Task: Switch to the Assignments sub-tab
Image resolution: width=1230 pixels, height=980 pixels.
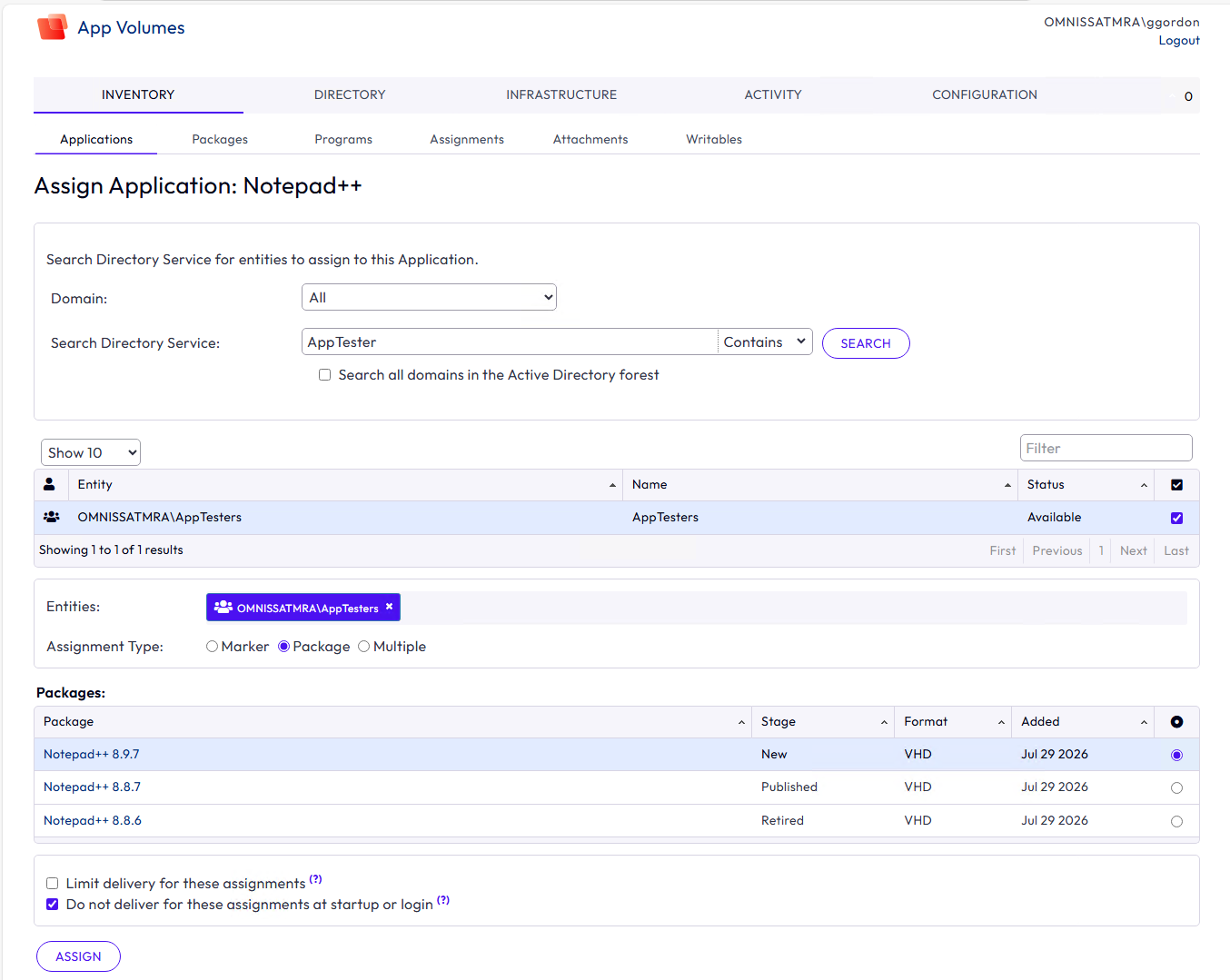Action: click(467, 139)
